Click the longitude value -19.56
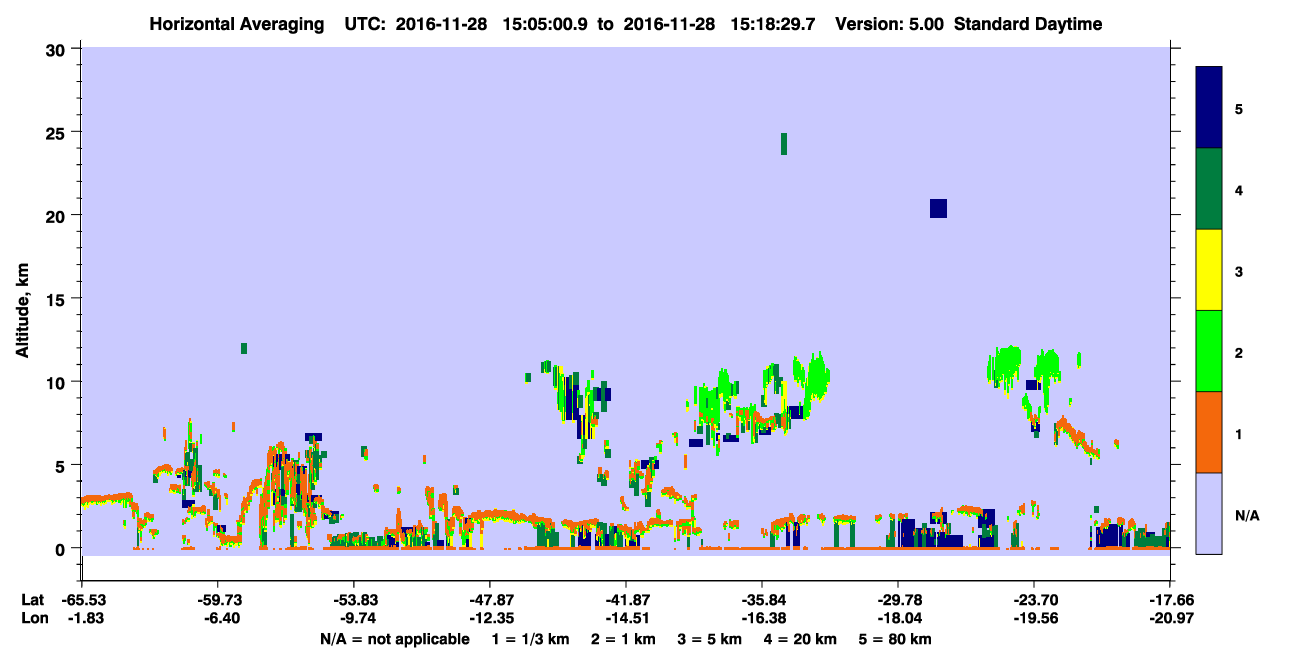 click(1034, 618)
